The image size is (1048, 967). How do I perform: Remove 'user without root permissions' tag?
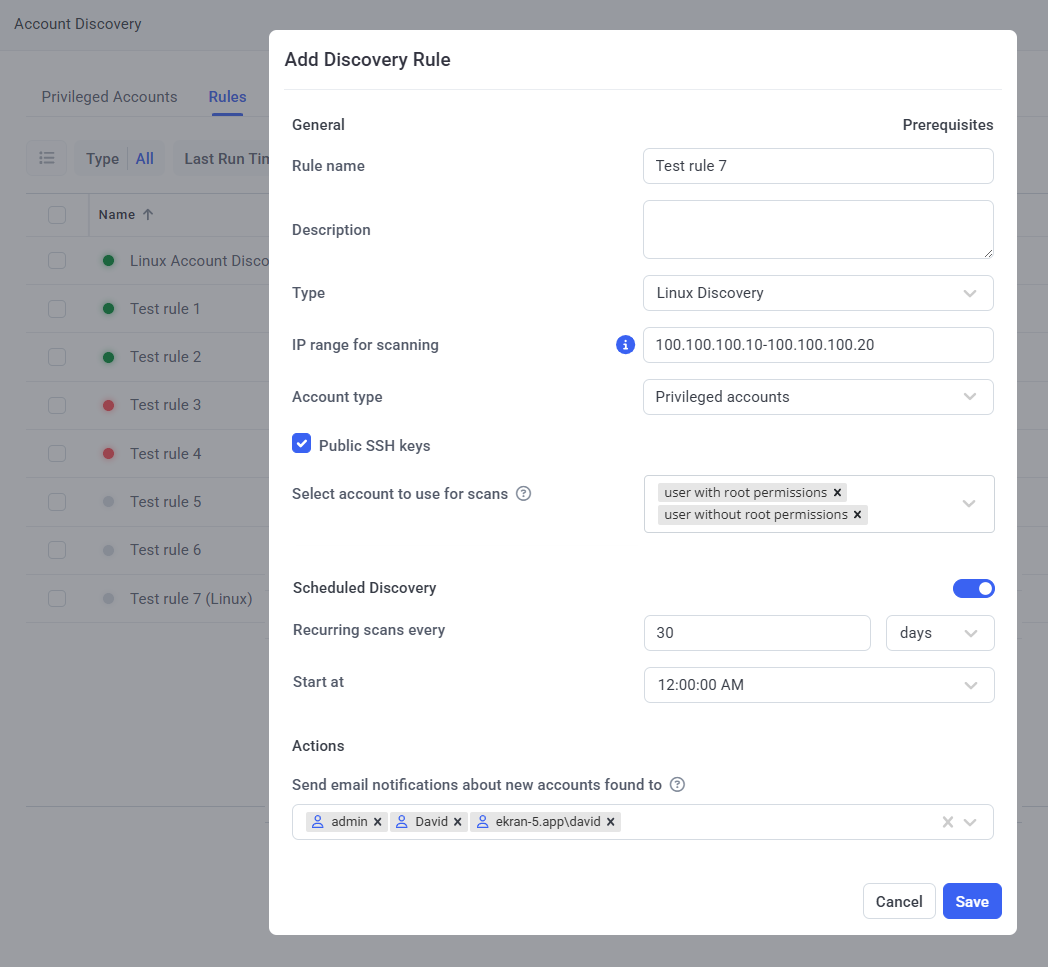coord(858,515)
